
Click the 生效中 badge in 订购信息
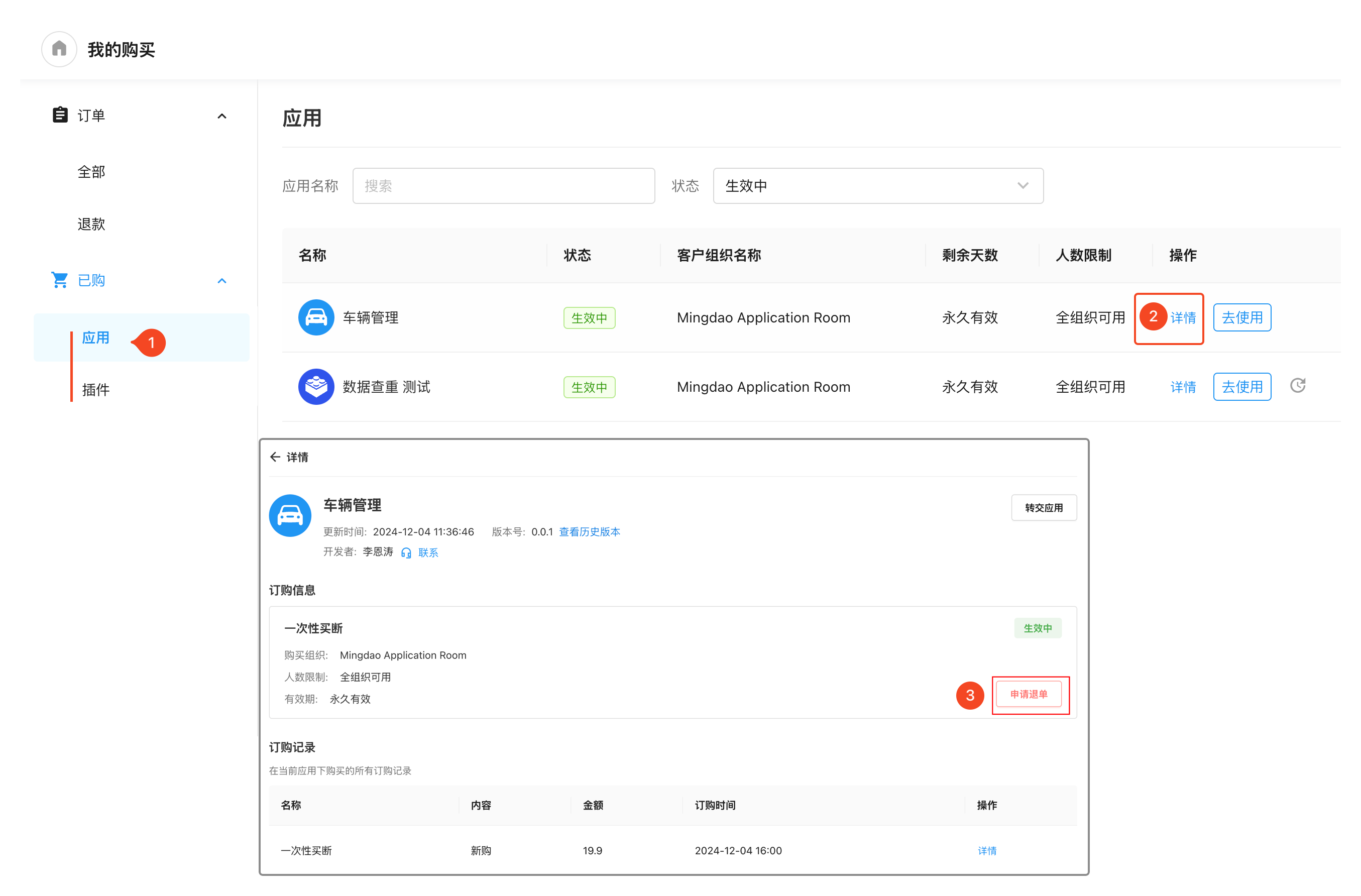(1038, 628)
